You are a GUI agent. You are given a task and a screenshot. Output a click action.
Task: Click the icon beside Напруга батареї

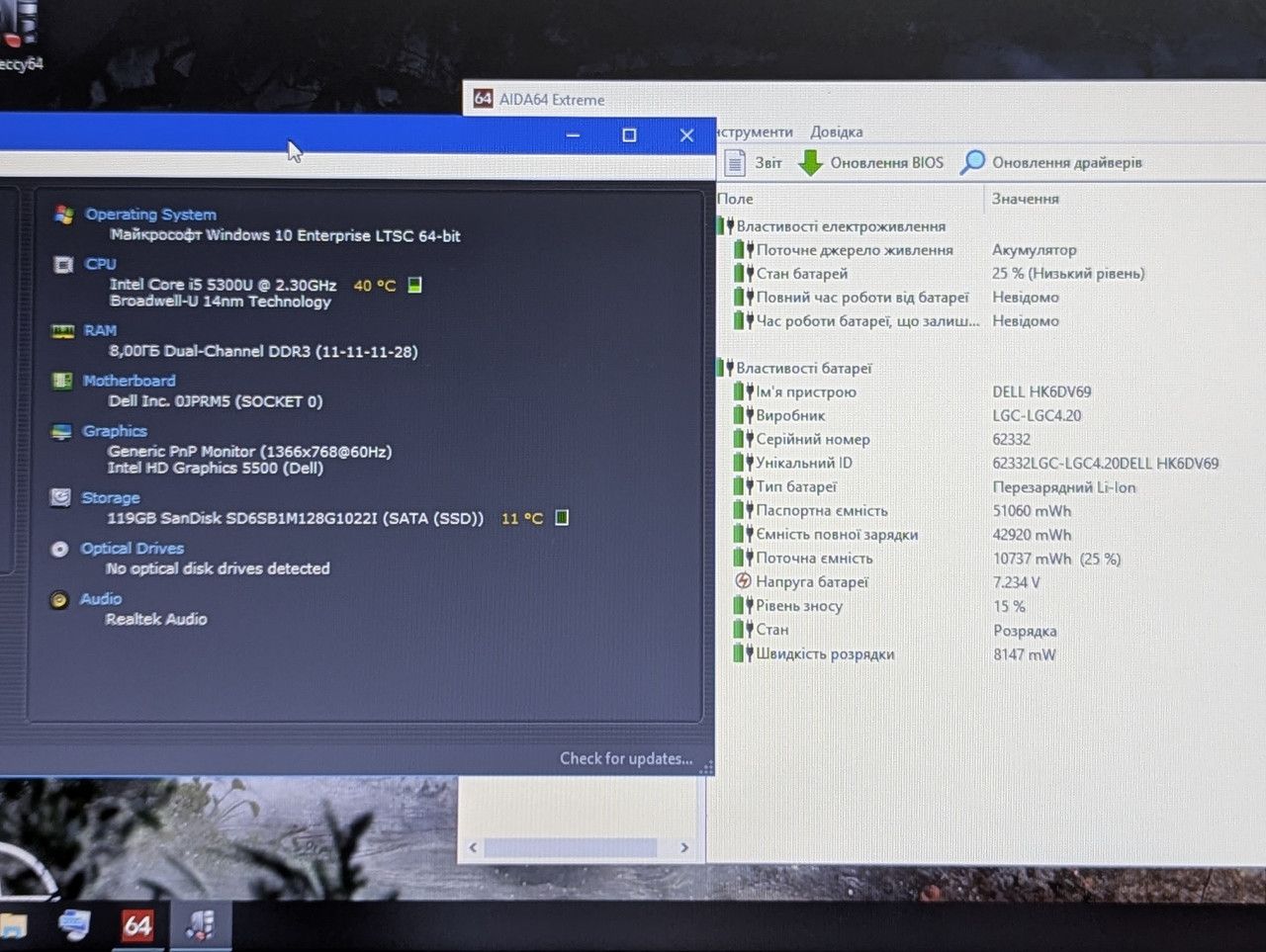(744, 581)
